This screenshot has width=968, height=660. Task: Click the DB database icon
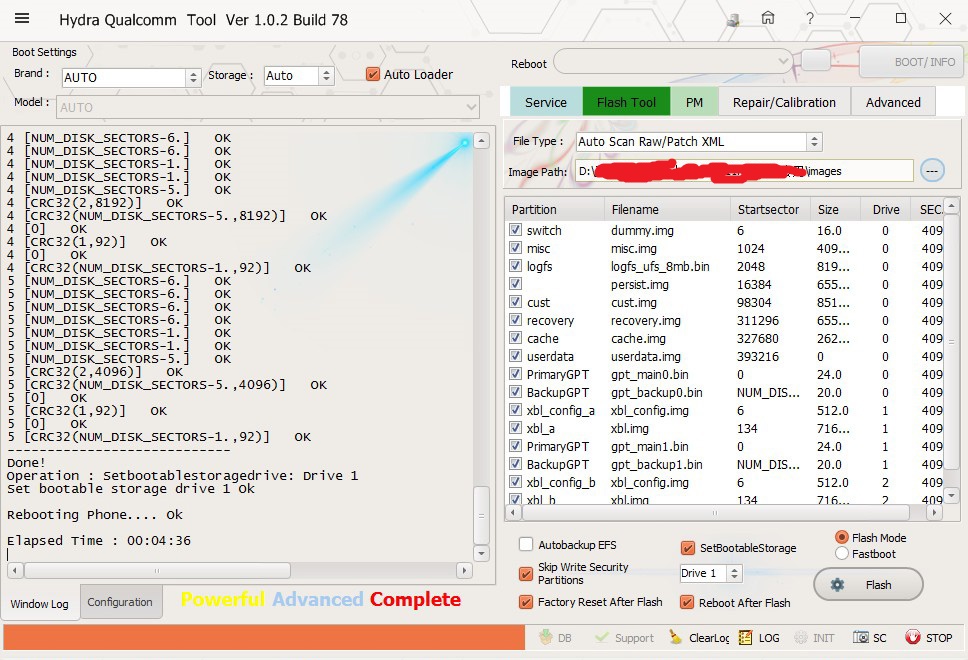point(546,637)
